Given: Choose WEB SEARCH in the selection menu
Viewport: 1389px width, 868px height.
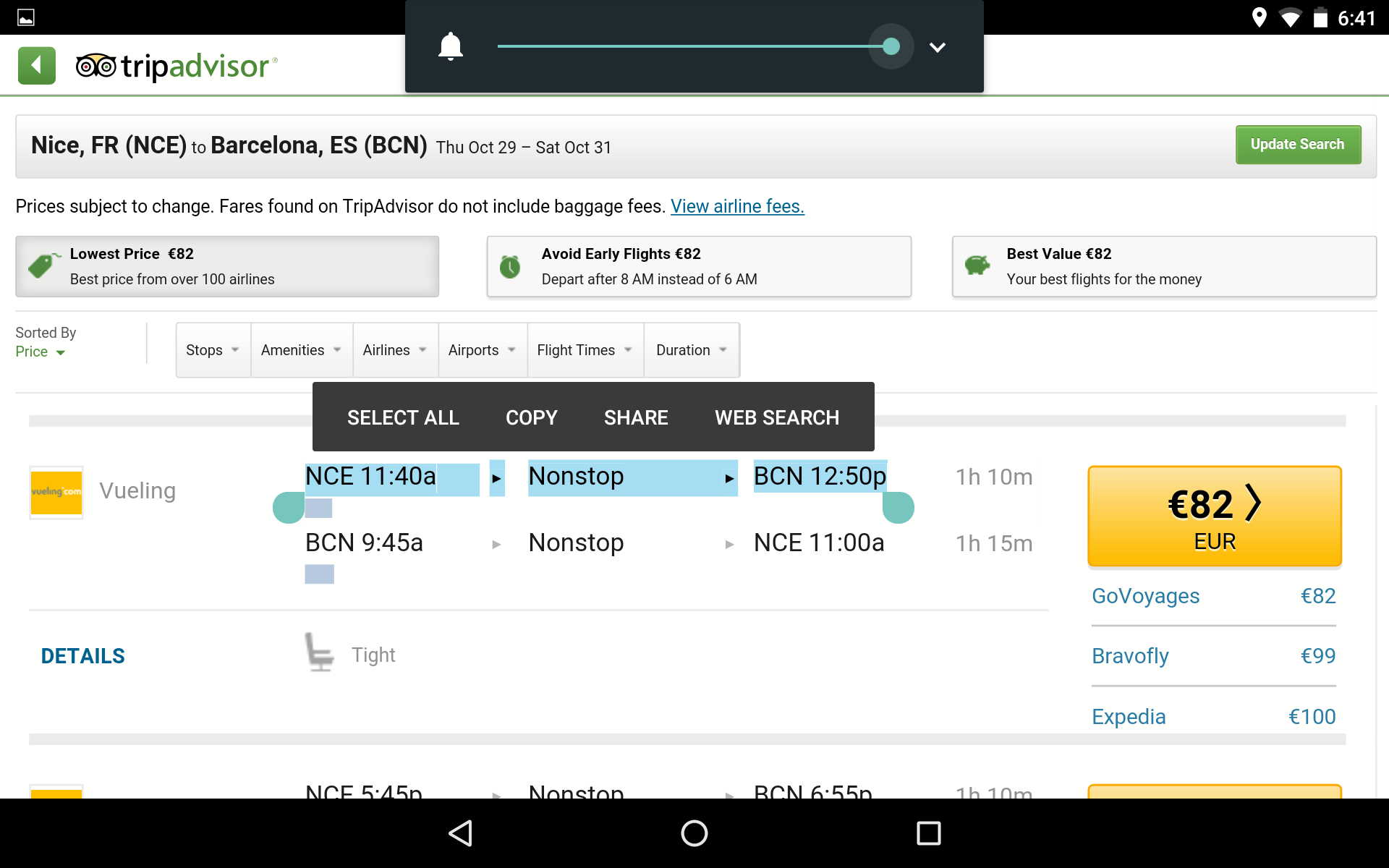Looking at the screenshot, I should point(776,417).
